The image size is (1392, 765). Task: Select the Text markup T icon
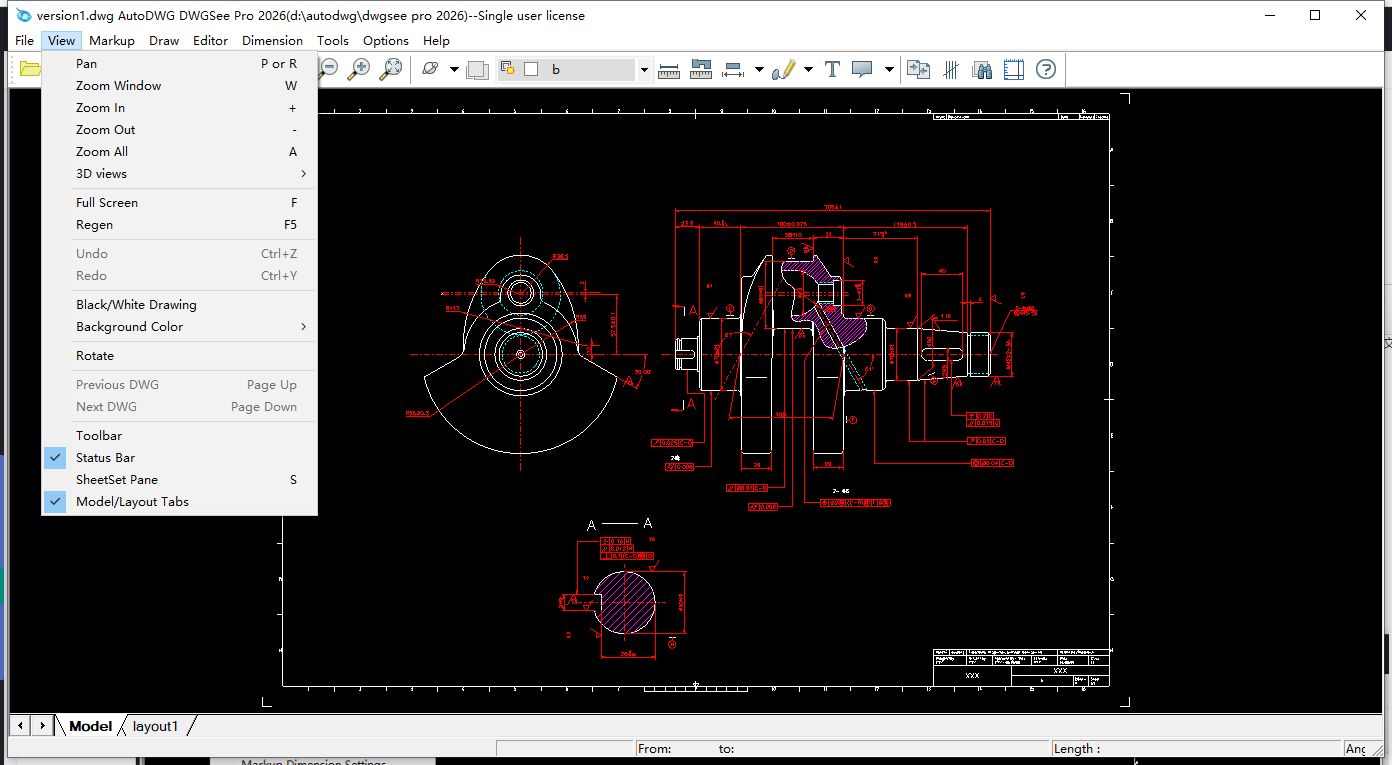click(832, 69)
